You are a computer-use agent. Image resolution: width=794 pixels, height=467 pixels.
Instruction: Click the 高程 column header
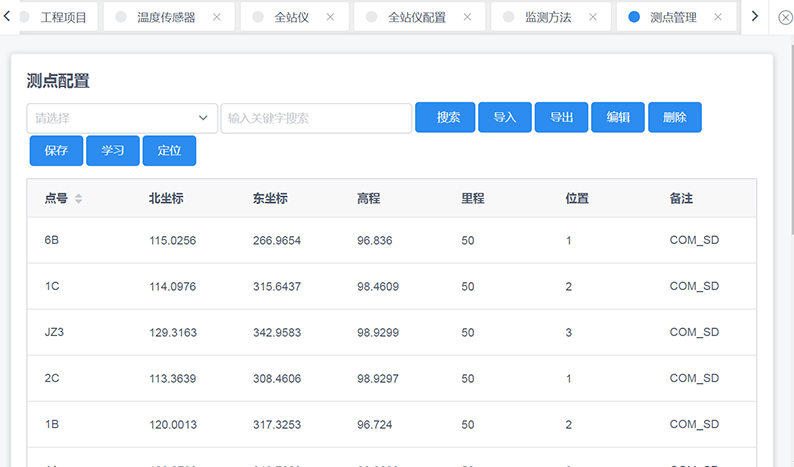coord(369,199)
